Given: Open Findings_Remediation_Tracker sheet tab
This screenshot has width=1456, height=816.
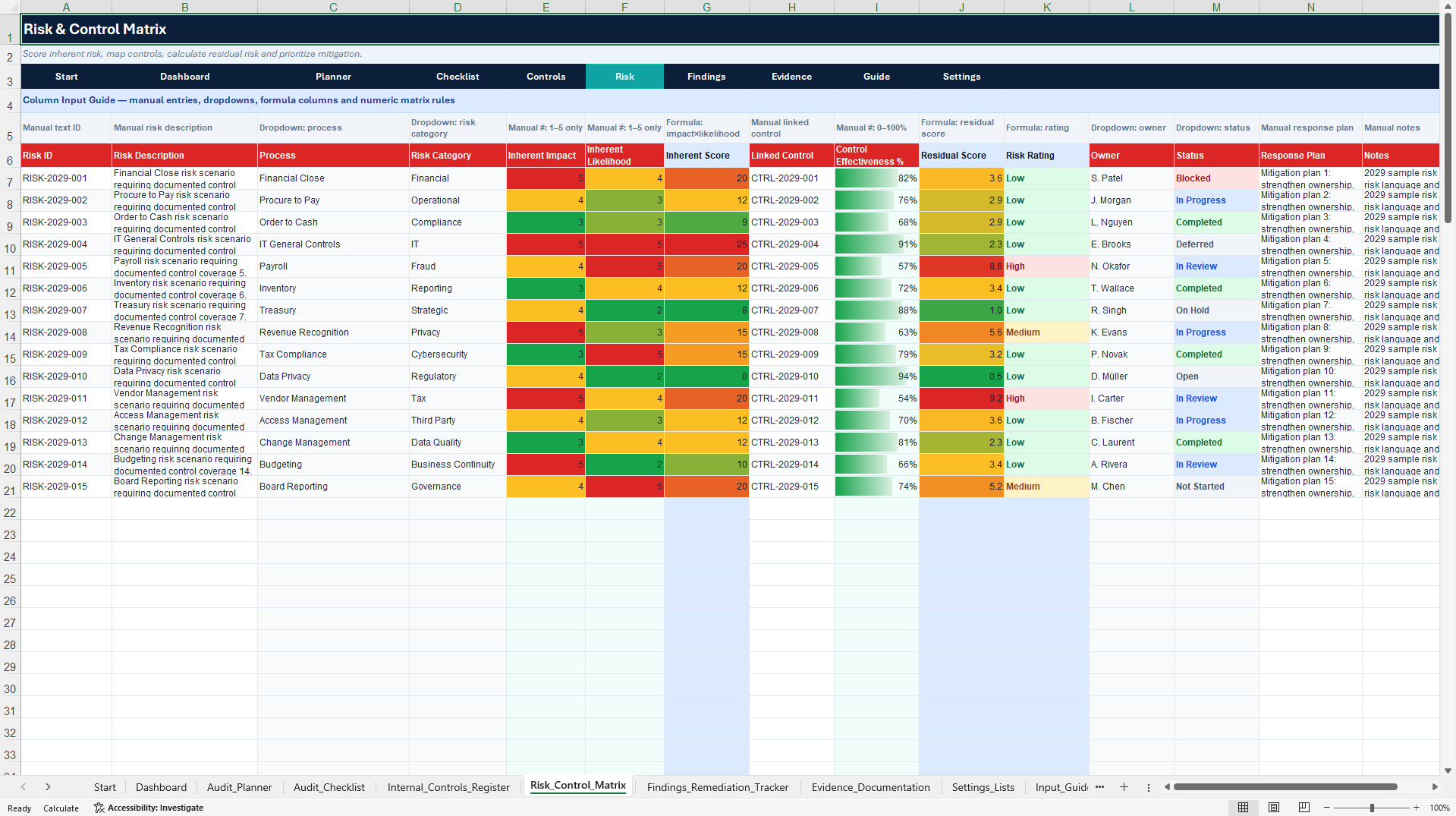Looking at the screenshot, I should pyautogui.click(x=717, y=787).
